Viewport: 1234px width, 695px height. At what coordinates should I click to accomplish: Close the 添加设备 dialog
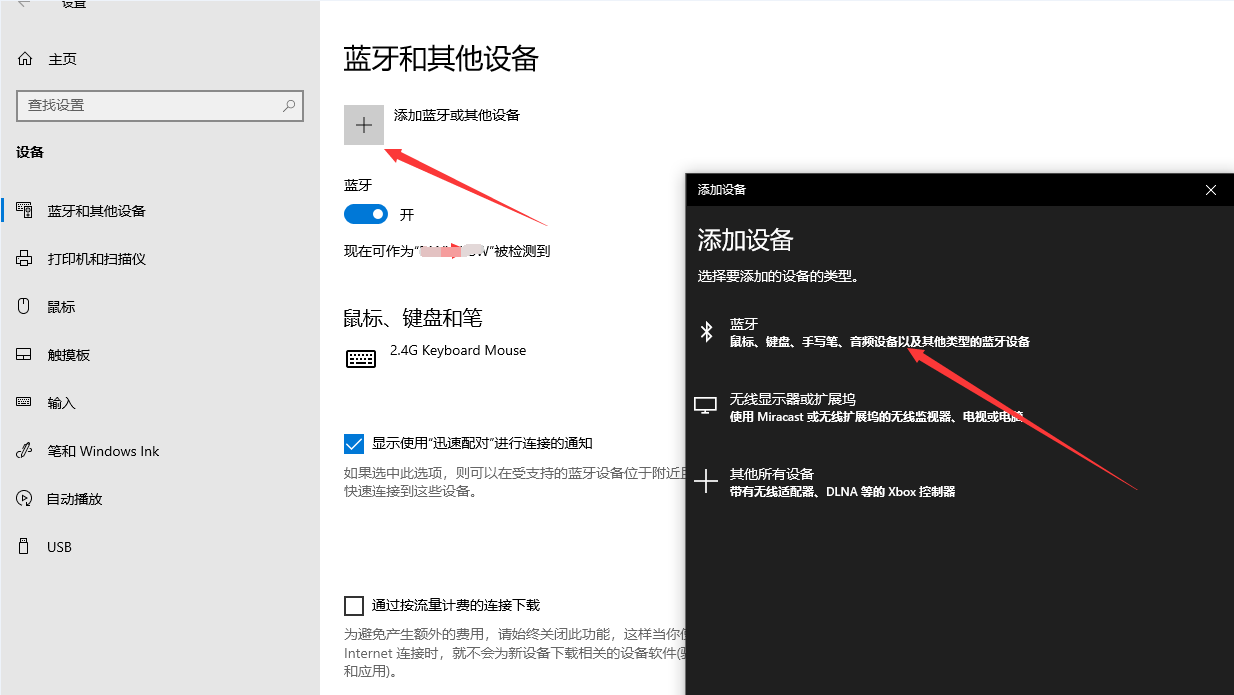coord(1210,189)
